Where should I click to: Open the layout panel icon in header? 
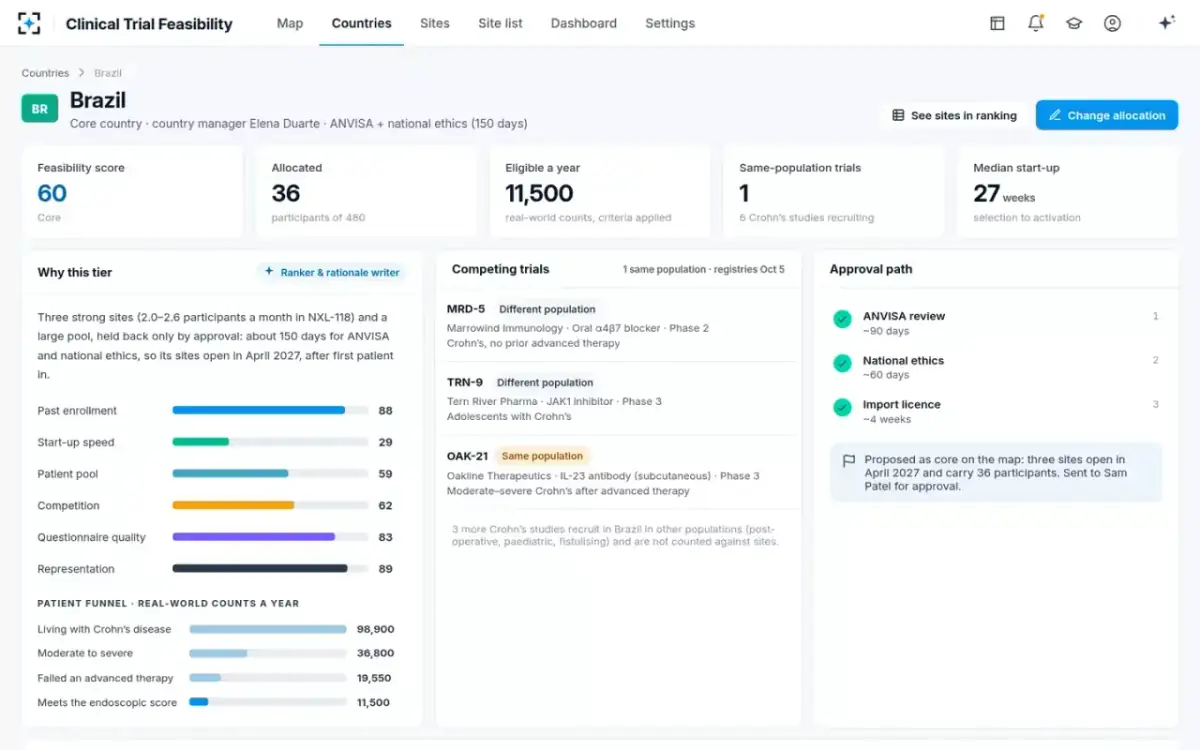point(997,23)
